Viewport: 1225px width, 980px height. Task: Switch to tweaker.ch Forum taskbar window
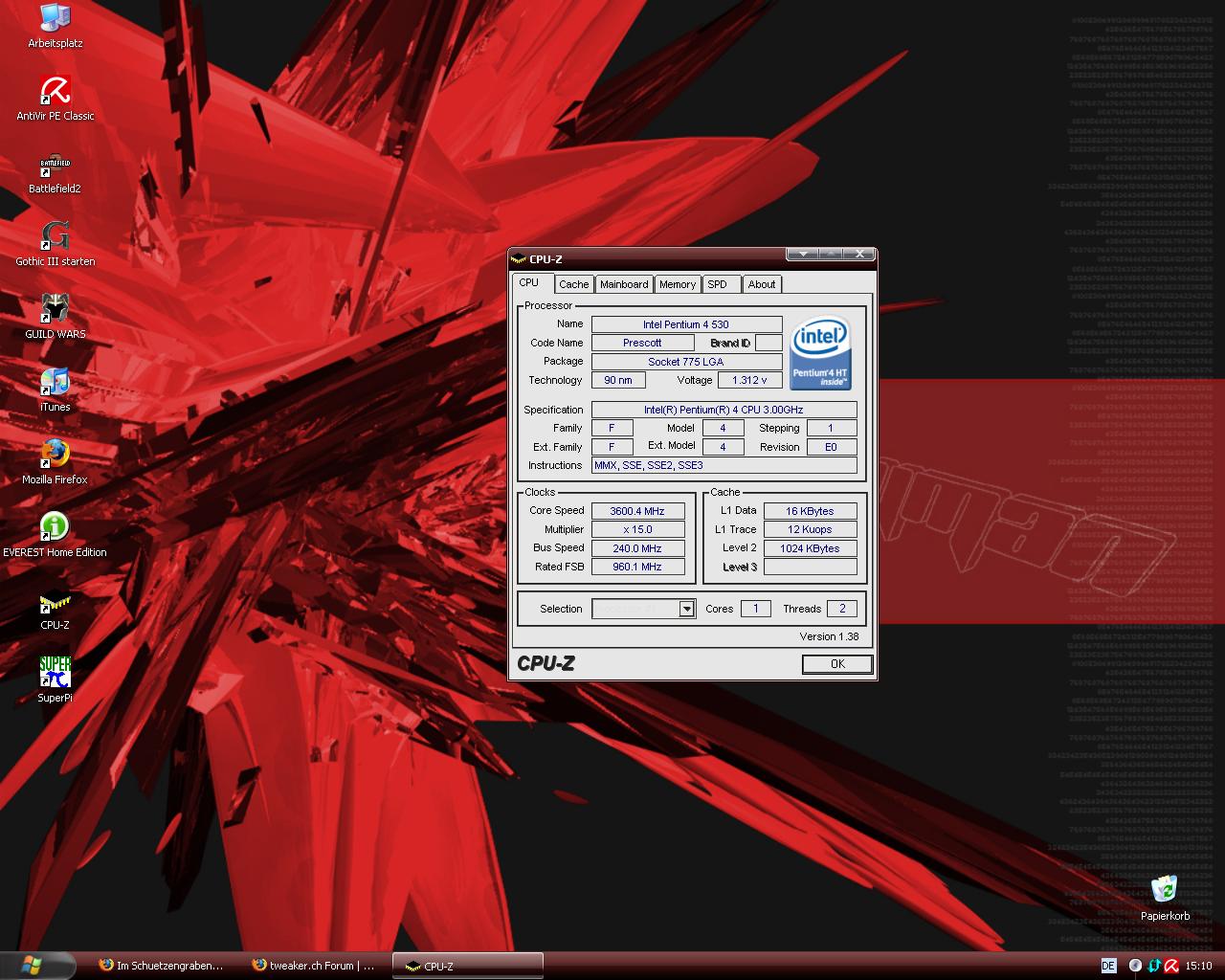[312, 966]
